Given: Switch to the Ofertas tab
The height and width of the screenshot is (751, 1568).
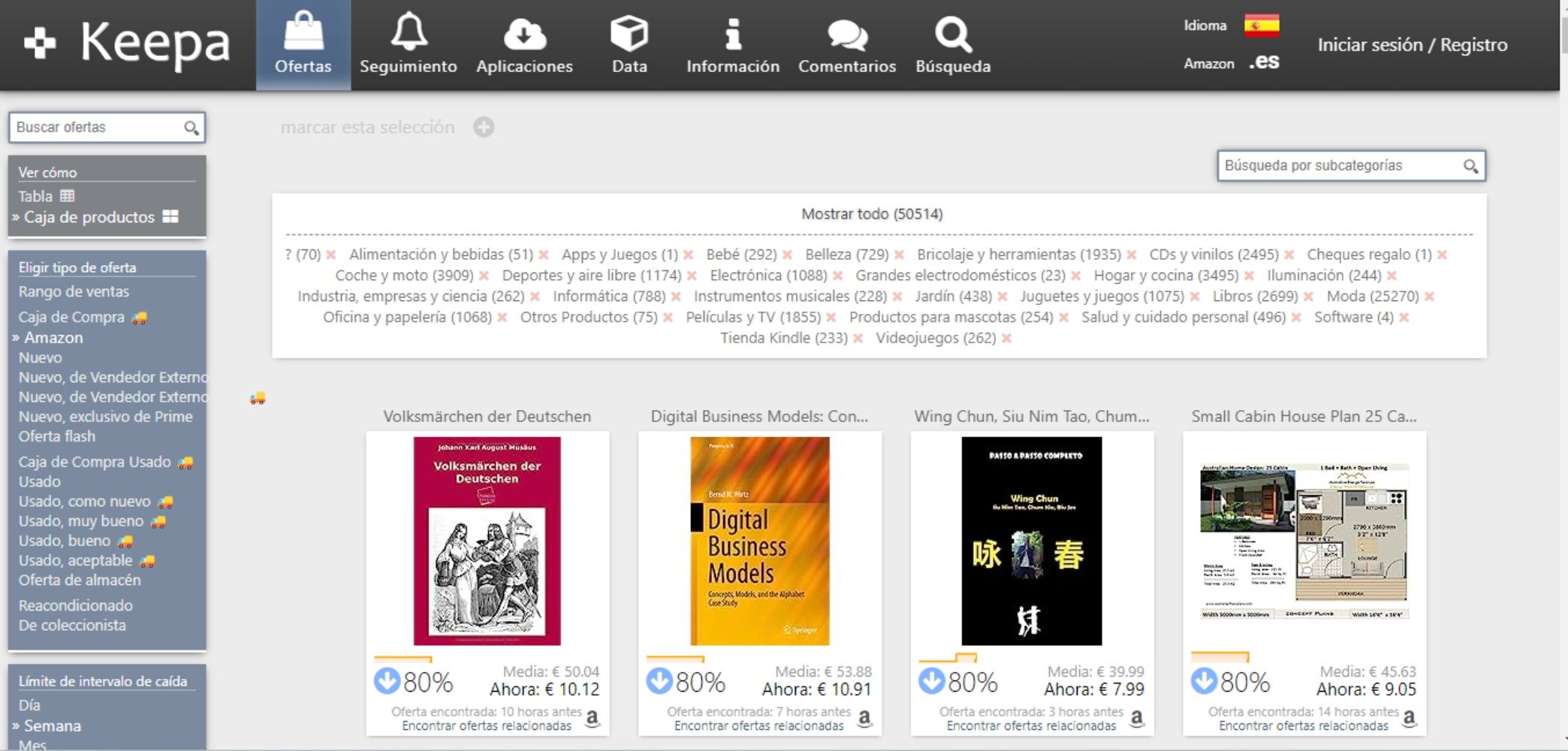Looking at the screenshot, I should [x=303, y=45].
